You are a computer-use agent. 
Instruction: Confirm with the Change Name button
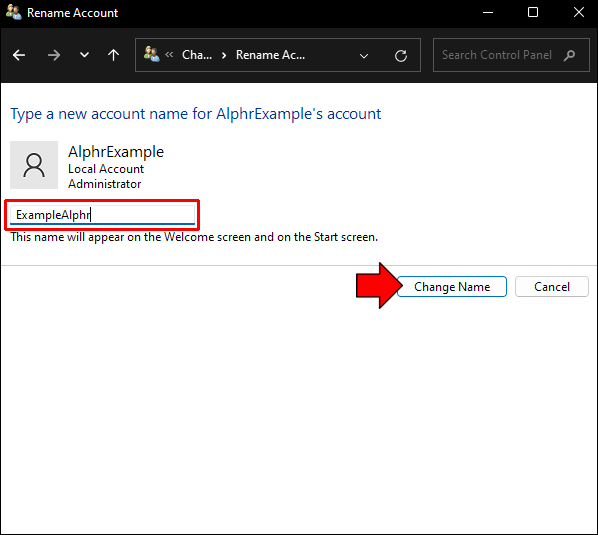(x=452, y=286)
